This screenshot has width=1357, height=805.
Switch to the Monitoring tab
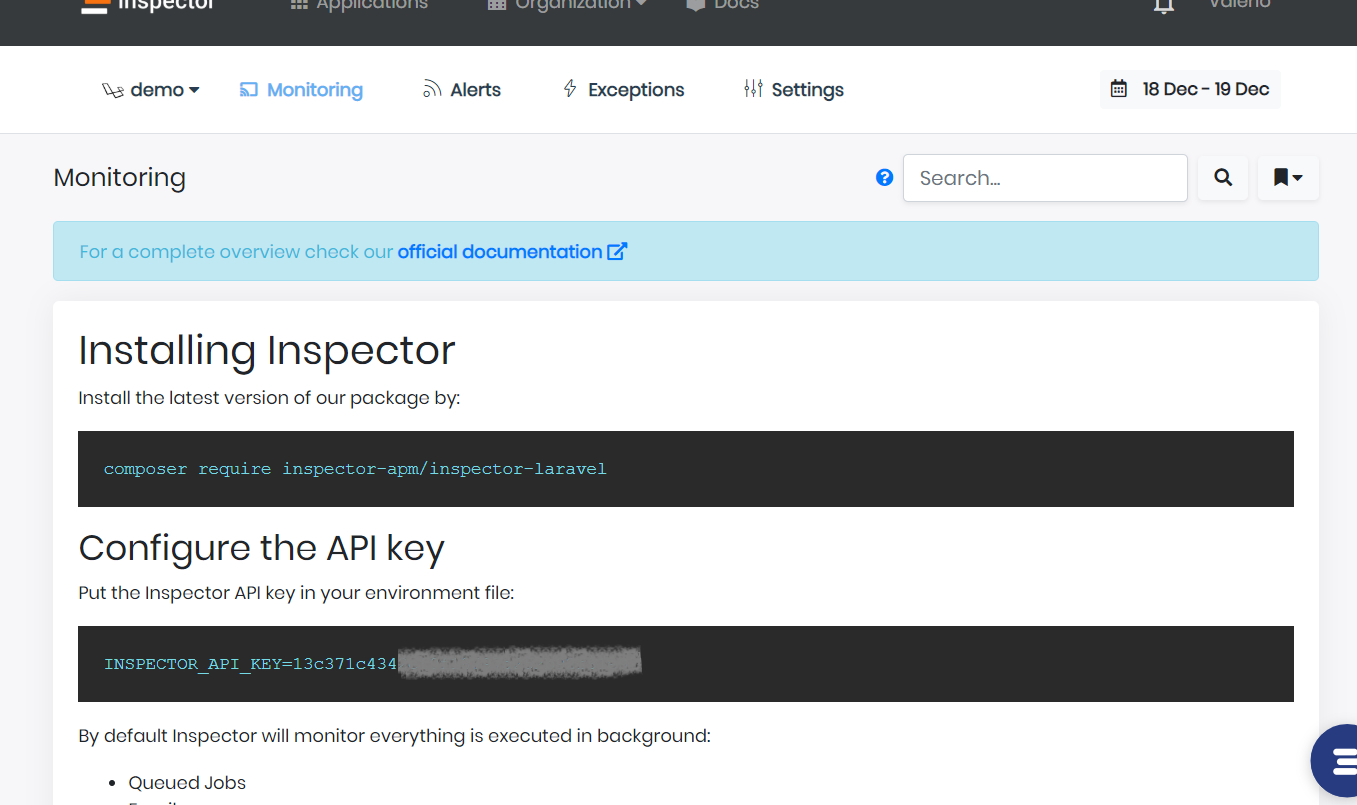[301, 90]
